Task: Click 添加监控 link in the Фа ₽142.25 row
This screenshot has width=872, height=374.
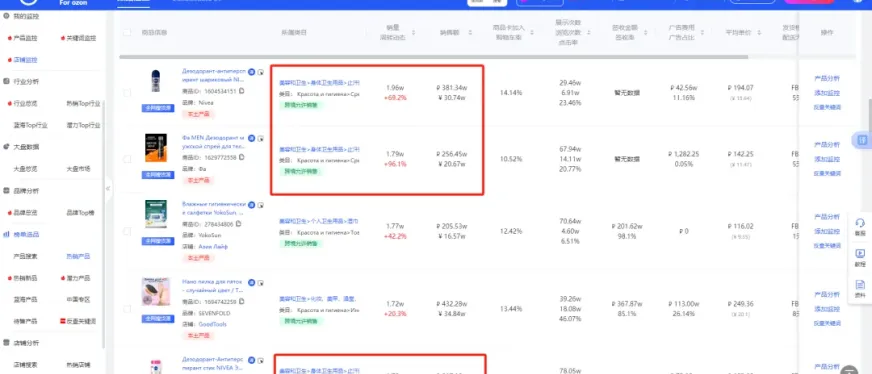Action: click(x=827, y=159)
